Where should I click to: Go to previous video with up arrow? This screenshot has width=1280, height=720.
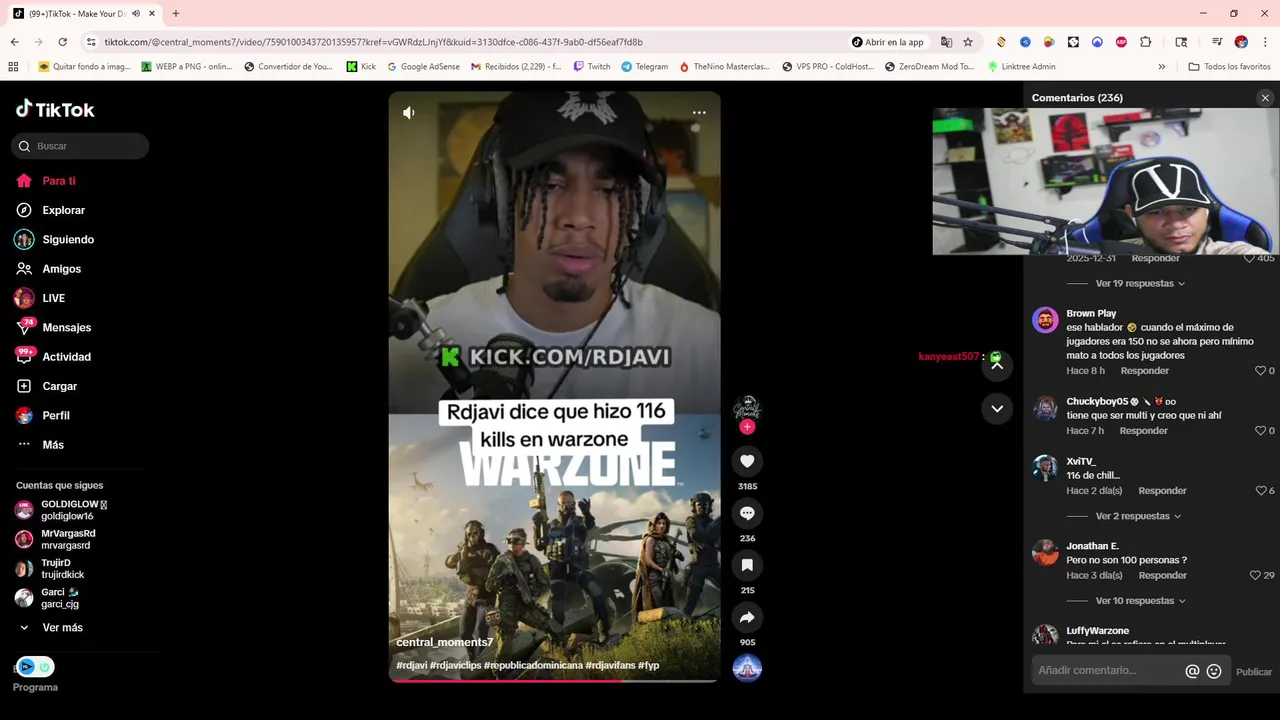[997, 365]
